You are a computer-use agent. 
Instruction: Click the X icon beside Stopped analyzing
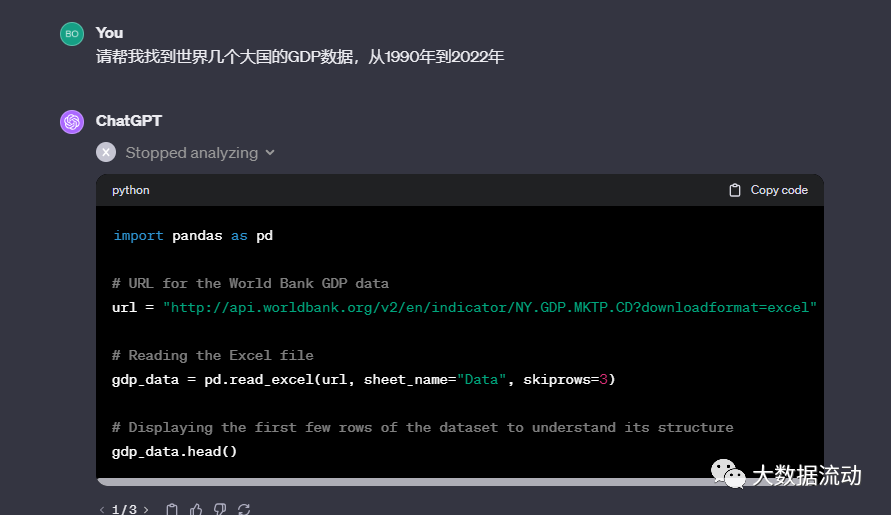[x=106, y=152]
